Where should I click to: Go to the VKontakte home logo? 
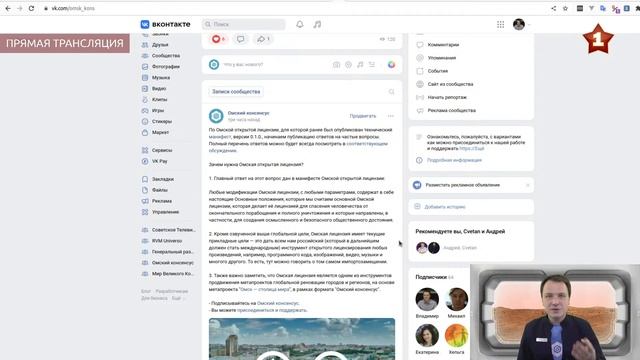click(165, 24)
